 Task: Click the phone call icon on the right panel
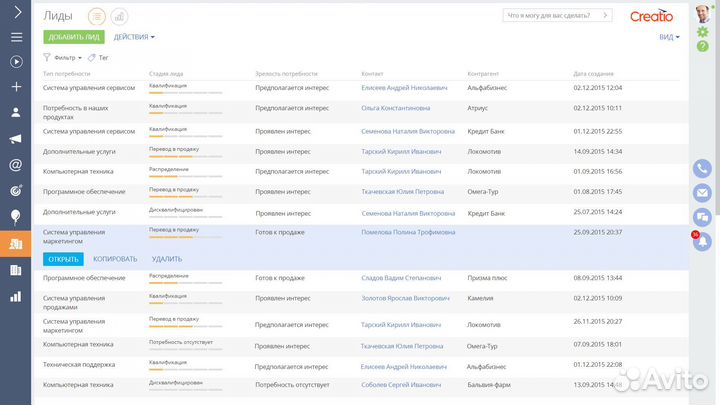(x=702, y=169)
